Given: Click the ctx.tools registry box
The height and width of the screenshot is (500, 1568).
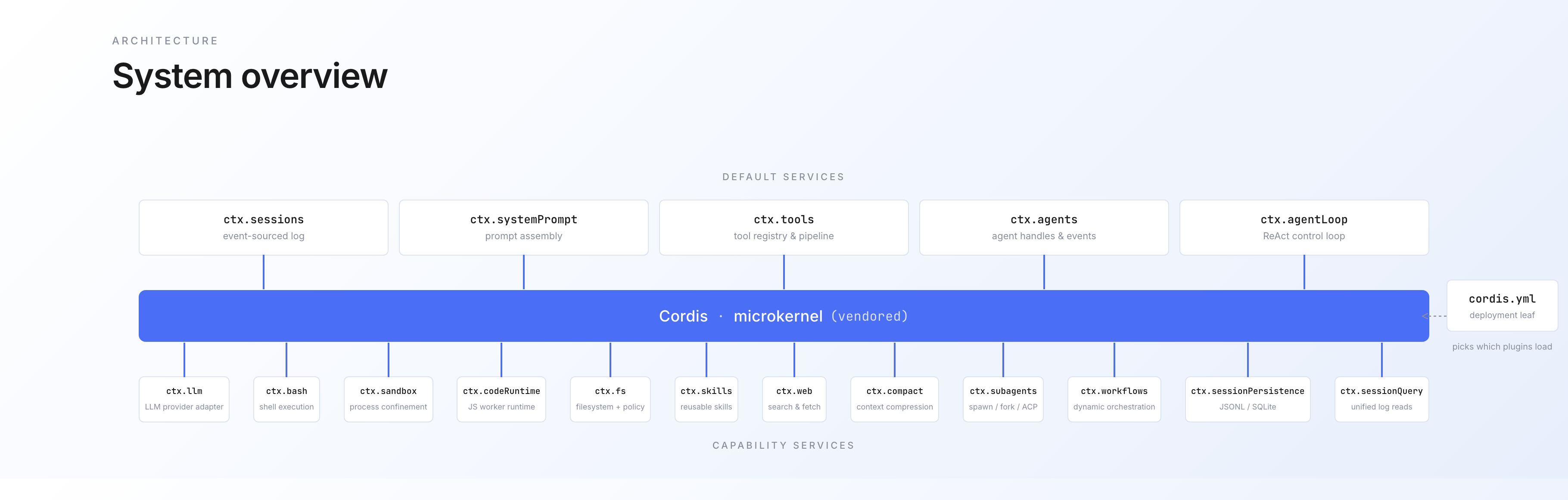Looking at the screenshot, I should click(x=784, y=227).
